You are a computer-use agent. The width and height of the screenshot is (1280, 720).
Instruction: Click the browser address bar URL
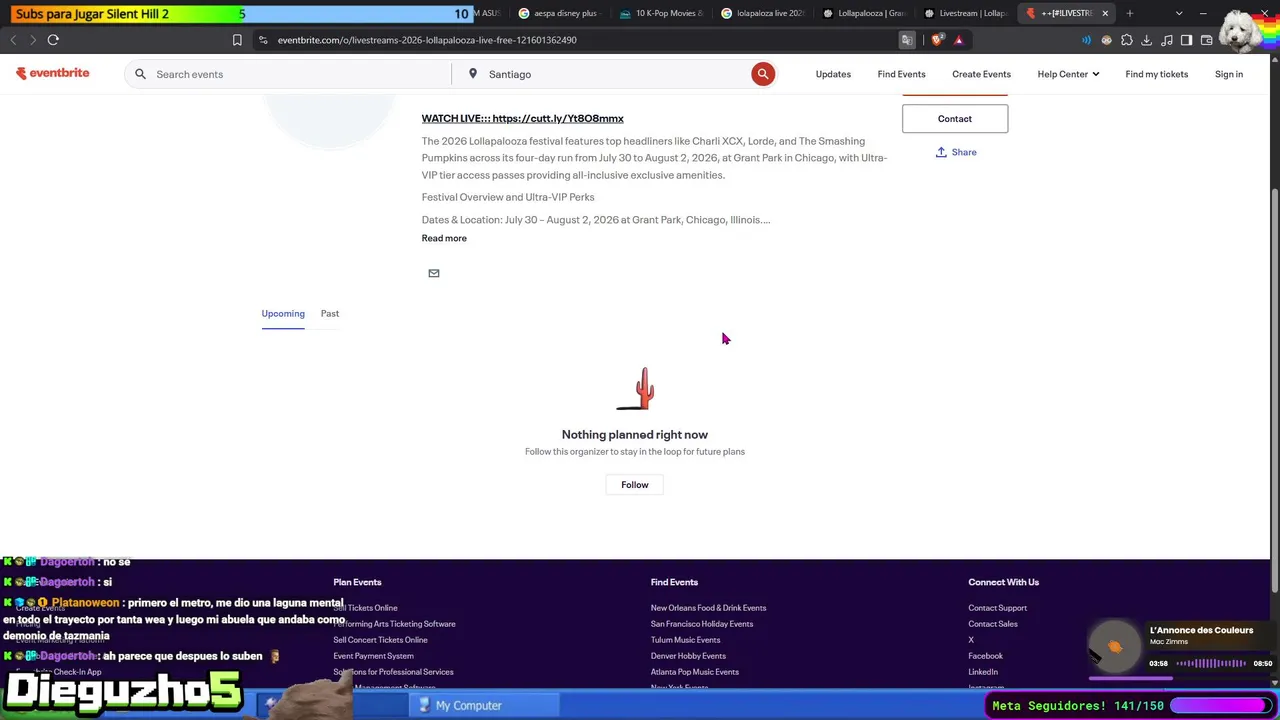pos(427,40)
